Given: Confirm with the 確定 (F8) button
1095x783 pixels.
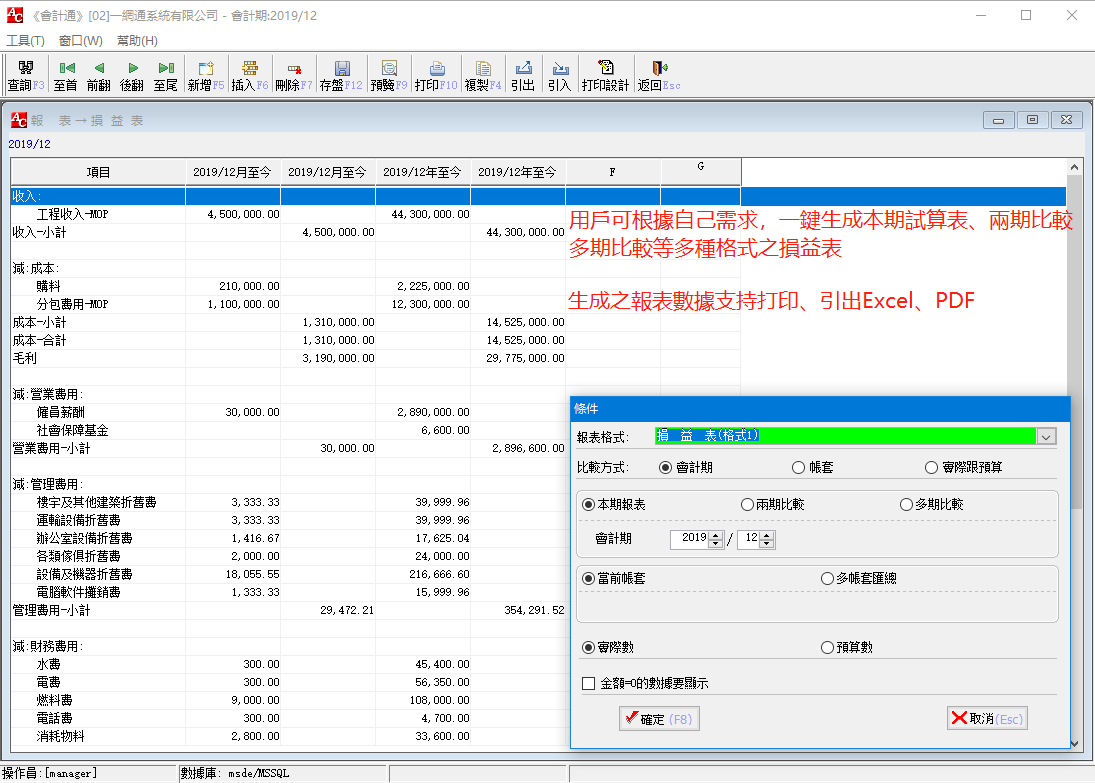Looking at the screenshot, I should (x=659, y=719).
